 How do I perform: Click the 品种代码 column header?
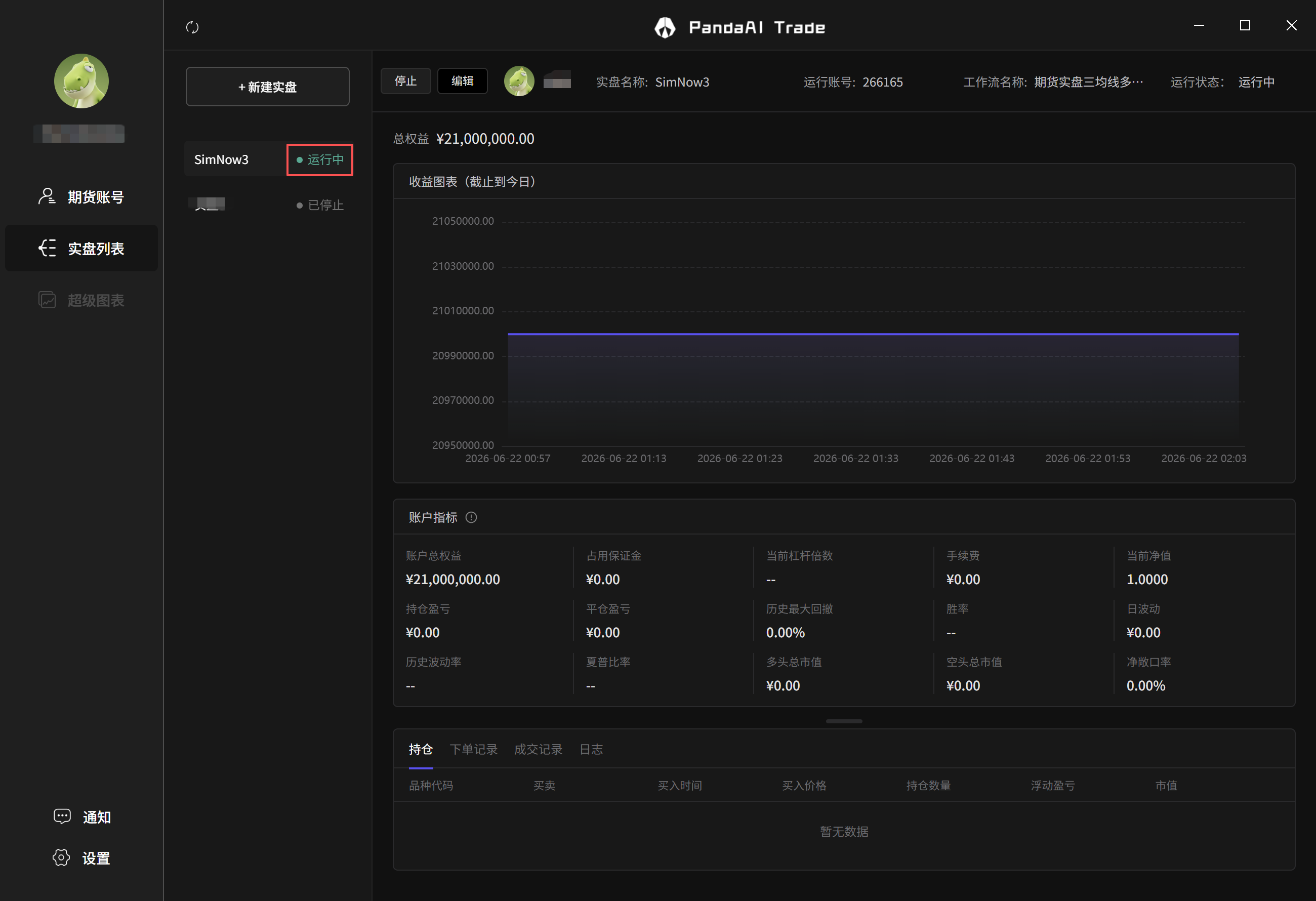coord(431,786)
